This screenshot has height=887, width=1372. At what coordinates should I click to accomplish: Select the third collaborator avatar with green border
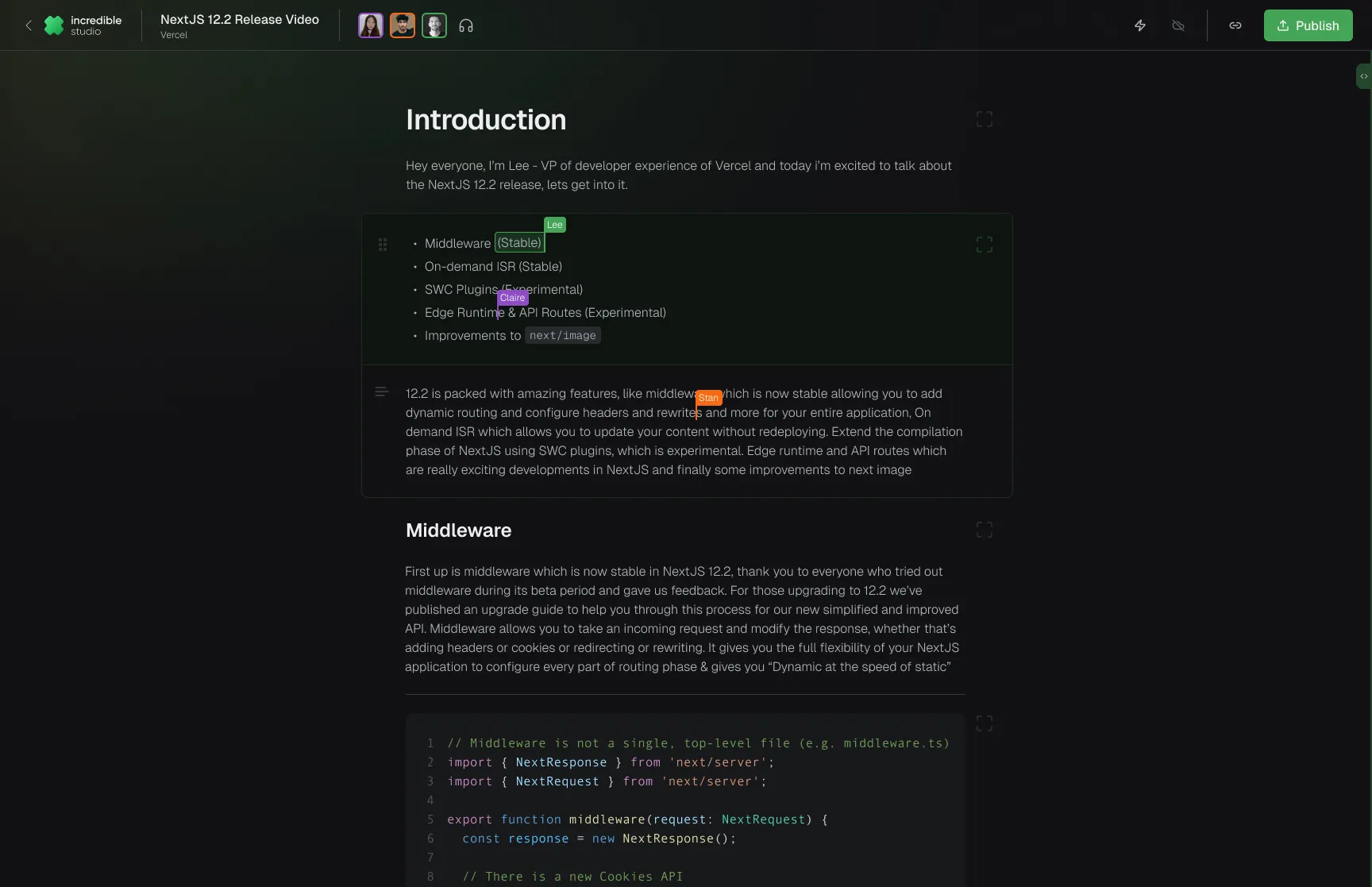(434, 25)
